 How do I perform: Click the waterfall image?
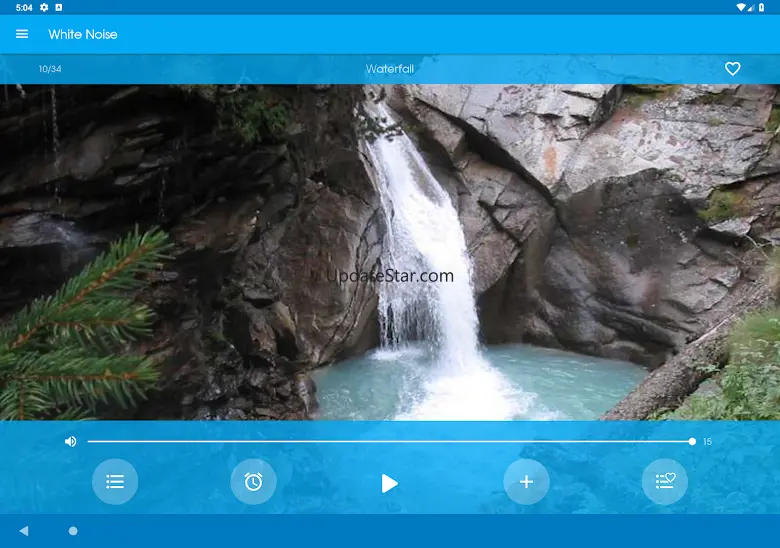click(x=390, y=252)
